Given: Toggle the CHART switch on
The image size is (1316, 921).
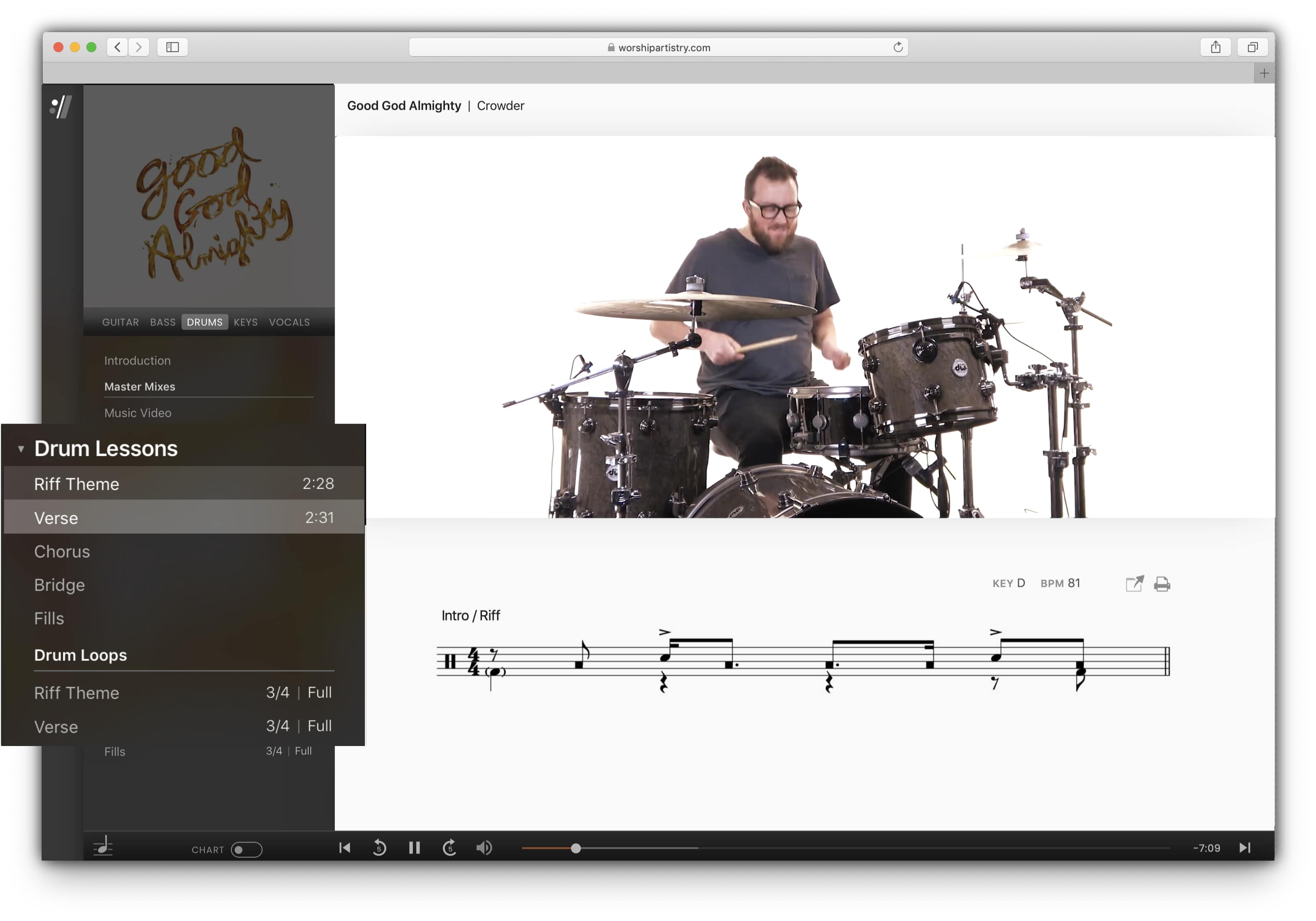Looking at the screenshot, I should [x=246, y=850].
